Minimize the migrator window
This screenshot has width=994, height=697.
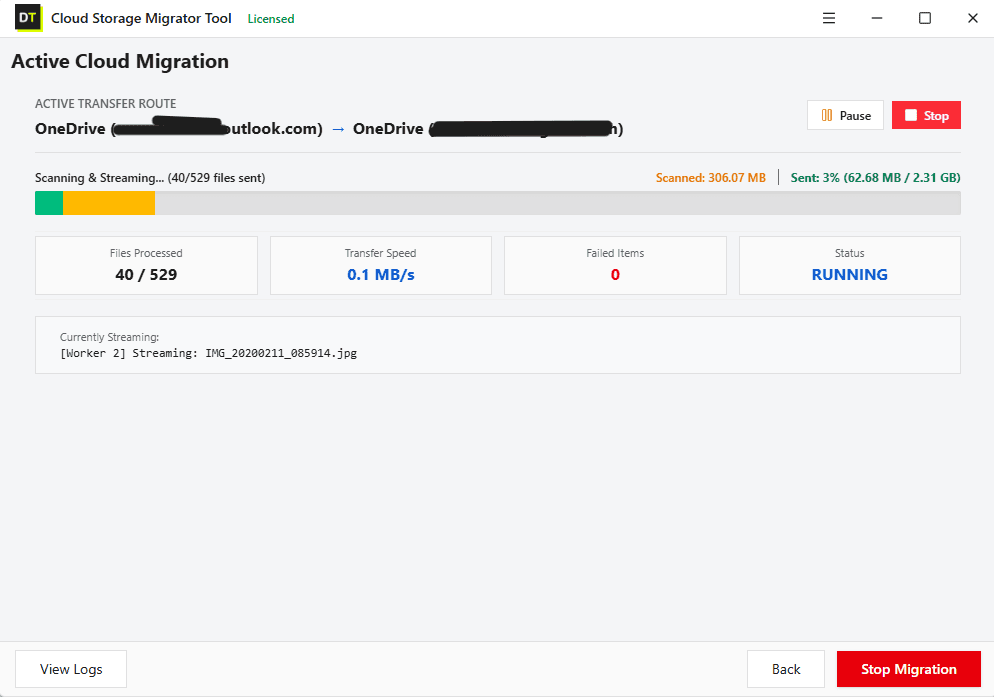tap(877, 18)
